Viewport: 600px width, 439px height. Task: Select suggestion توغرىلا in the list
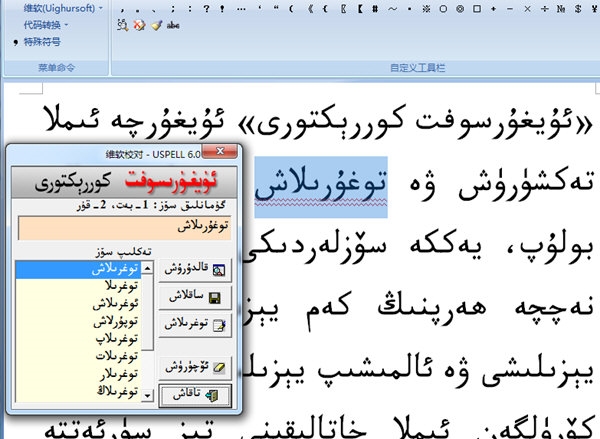click(x=78, y=286)
